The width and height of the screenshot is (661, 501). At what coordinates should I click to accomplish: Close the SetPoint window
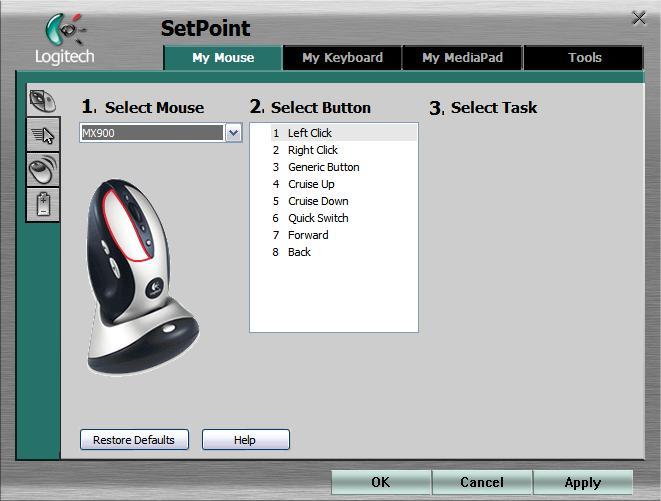[x=639, y=19]
